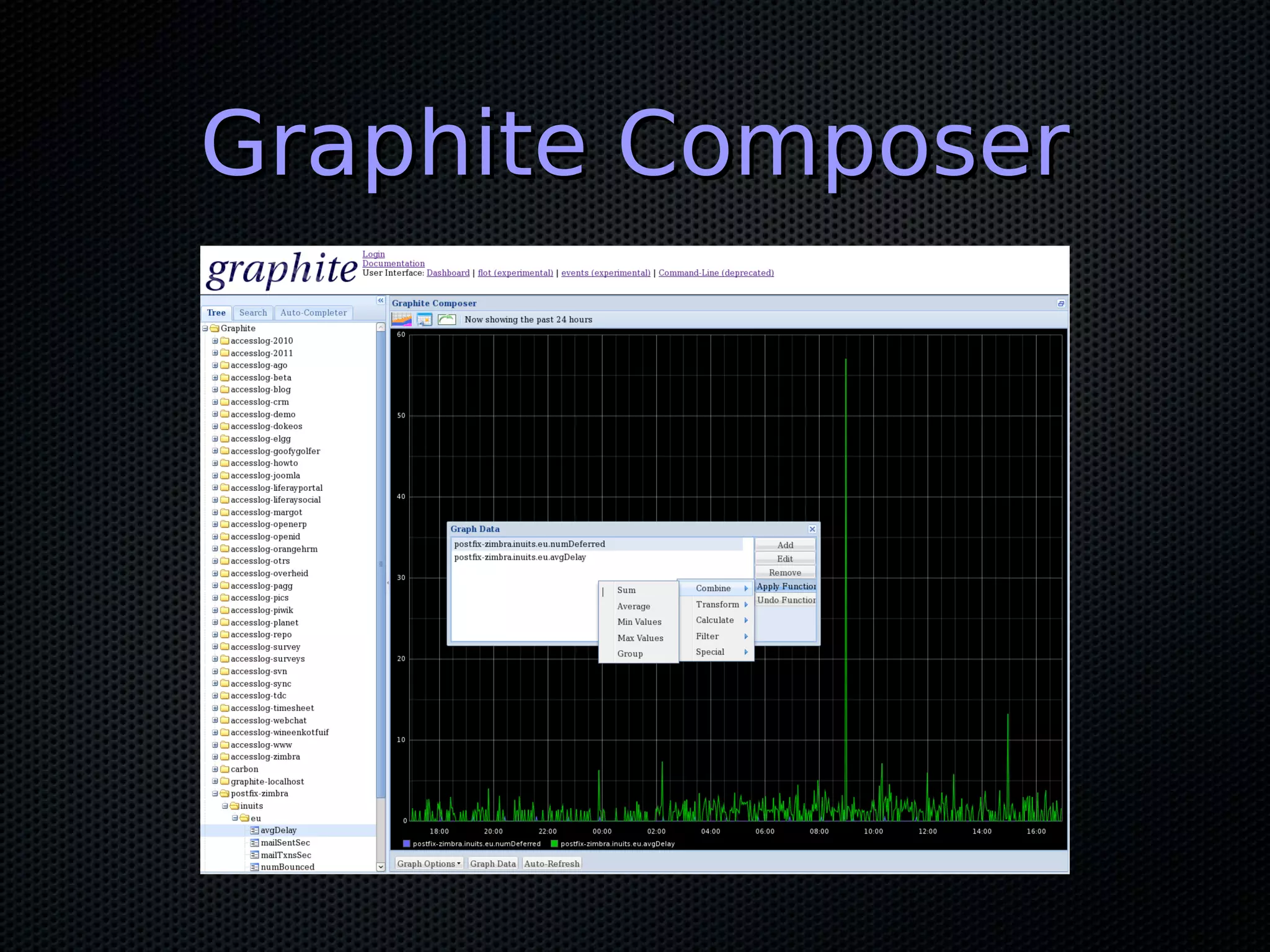
Task: Click the carbon folder icon
Action: click(x=224, y=769)
